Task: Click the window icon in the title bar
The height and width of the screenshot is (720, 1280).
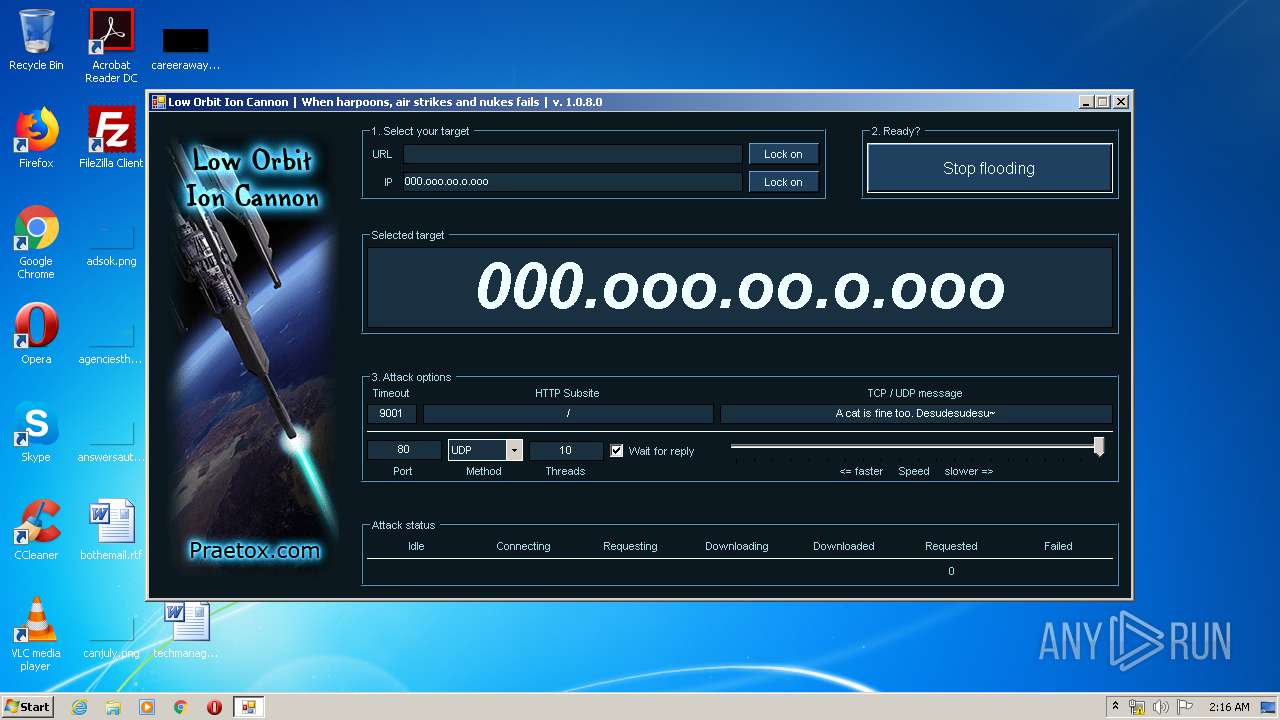Action: tap(158, 102)
